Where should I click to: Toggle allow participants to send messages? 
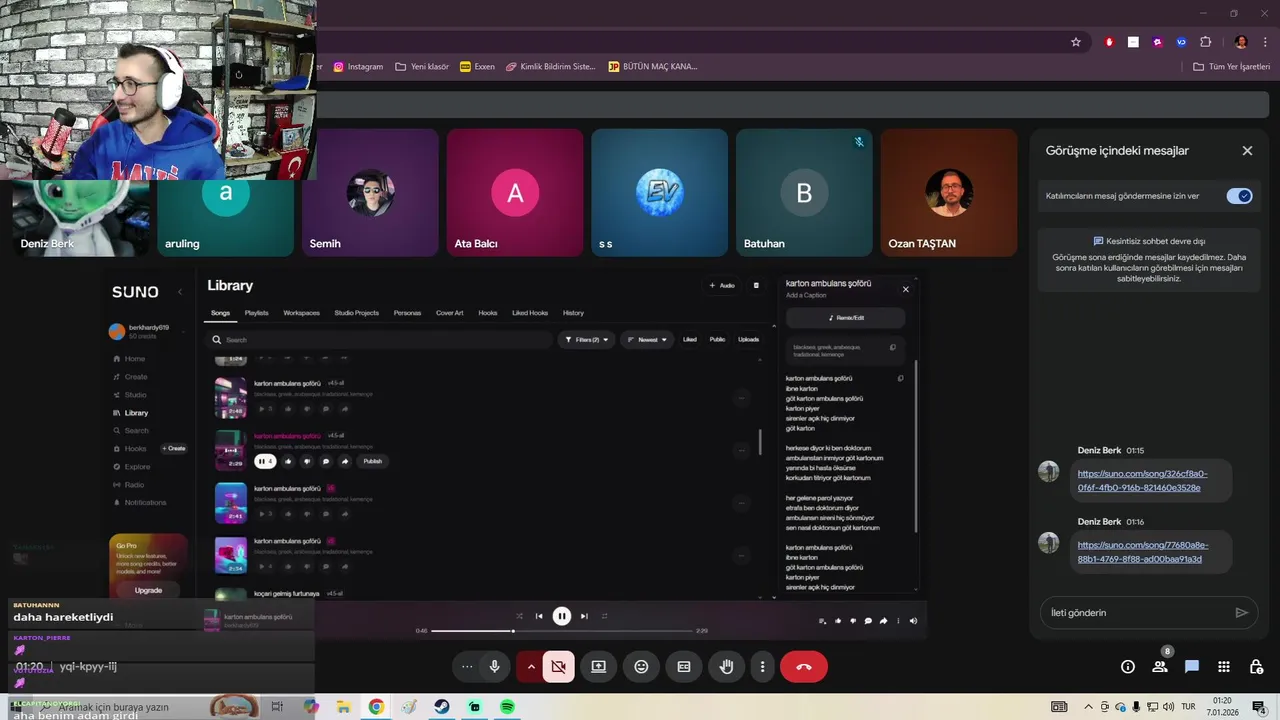tap(1240, 196)
